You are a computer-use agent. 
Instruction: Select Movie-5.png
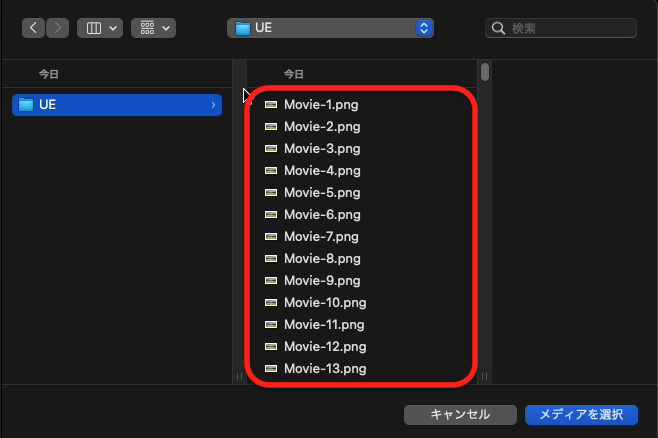point(322,193)
